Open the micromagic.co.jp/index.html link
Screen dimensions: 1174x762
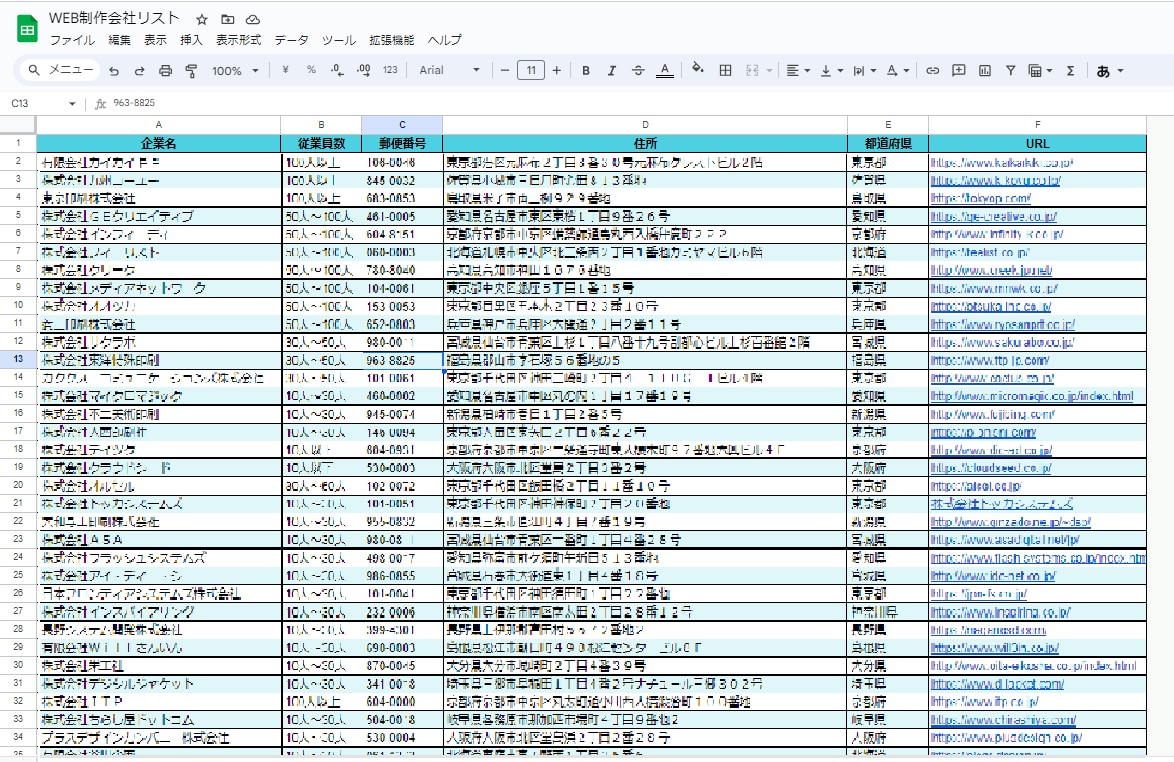pyautogui.click(x=1032, y=396)
